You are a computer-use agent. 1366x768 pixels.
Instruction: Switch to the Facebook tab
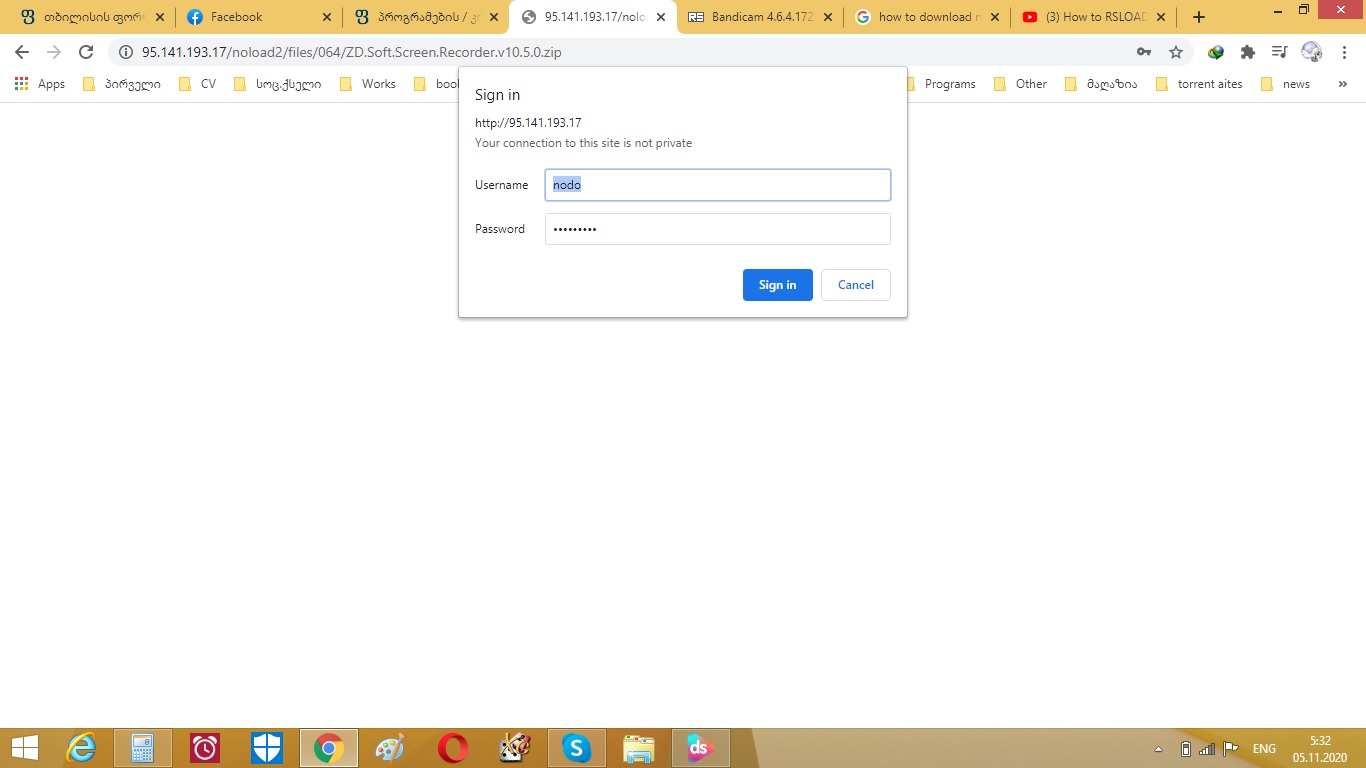pyautogui.click(x=258, y=17)
